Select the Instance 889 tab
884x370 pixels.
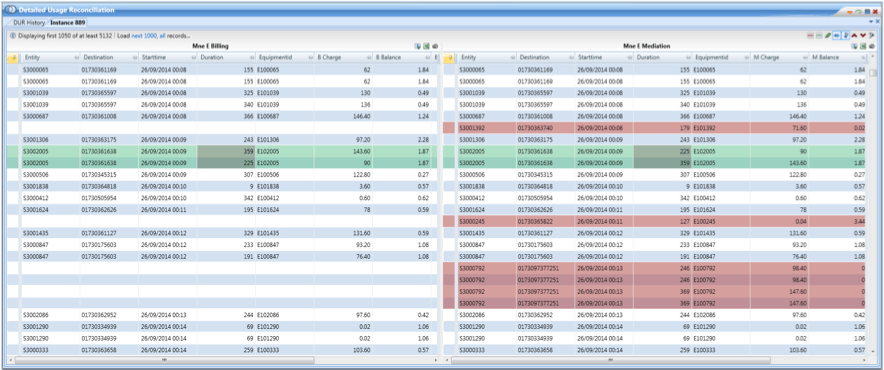click(x=67, y=23)
